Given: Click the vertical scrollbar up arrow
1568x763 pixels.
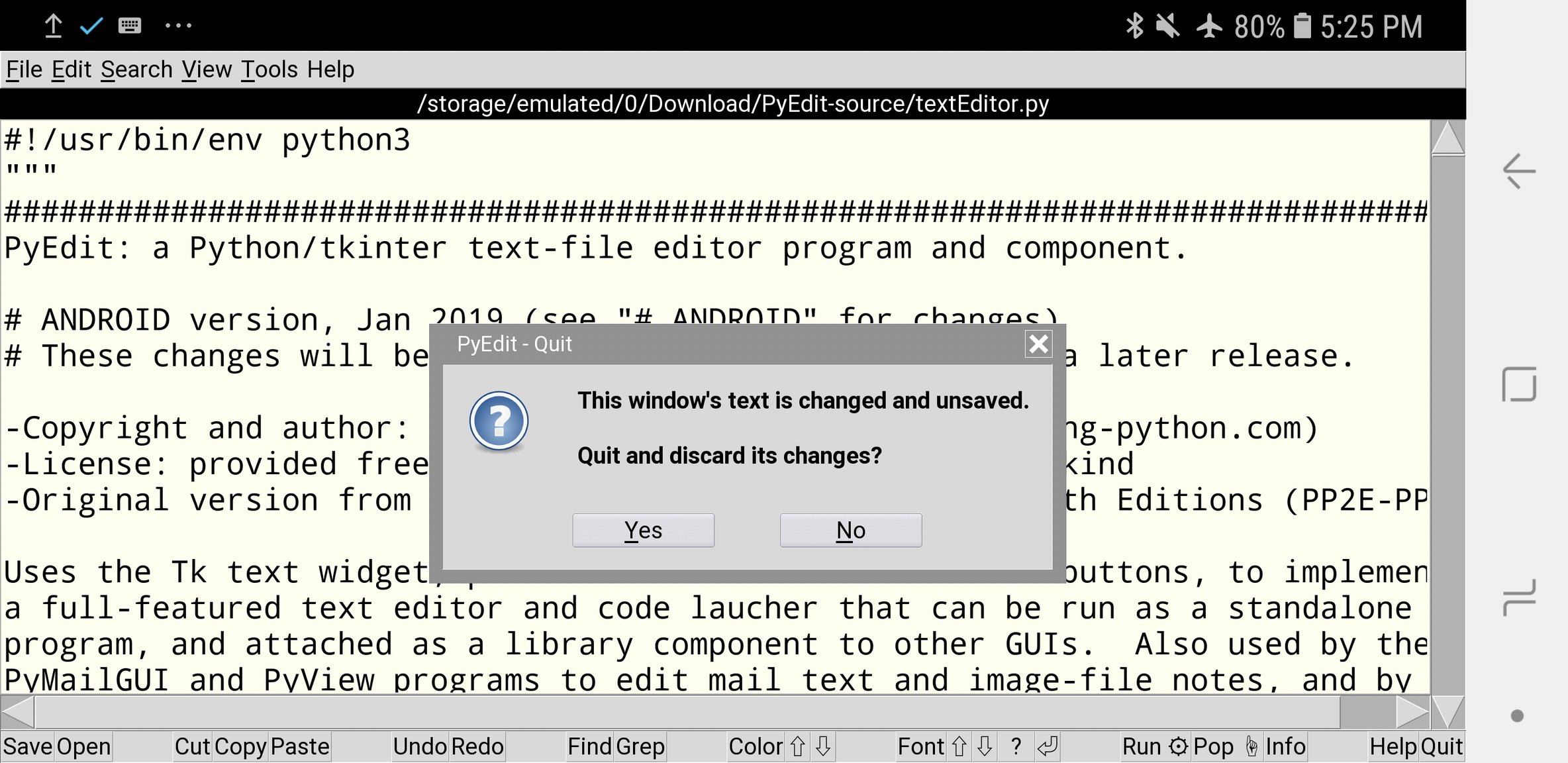Looking at the screenshot, I should pos(1447,138).
